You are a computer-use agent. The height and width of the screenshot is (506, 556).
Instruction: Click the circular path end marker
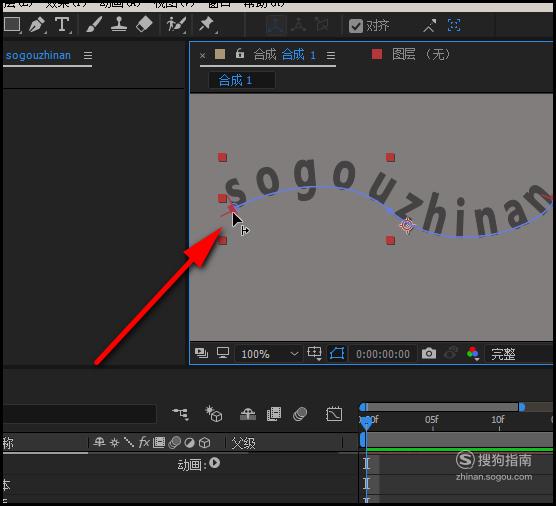[407, 225]
